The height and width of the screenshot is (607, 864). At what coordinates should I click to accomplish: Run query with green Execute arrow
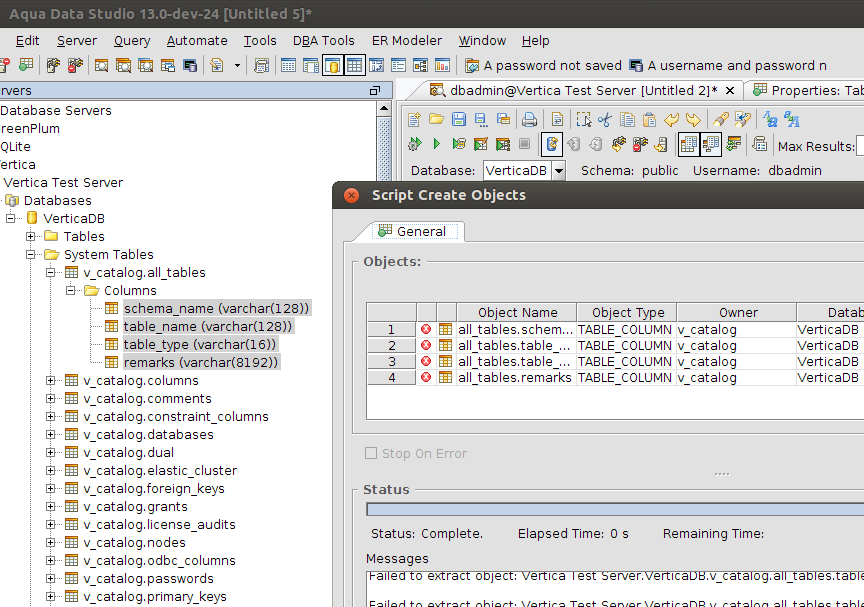click(x=436, y=144)
